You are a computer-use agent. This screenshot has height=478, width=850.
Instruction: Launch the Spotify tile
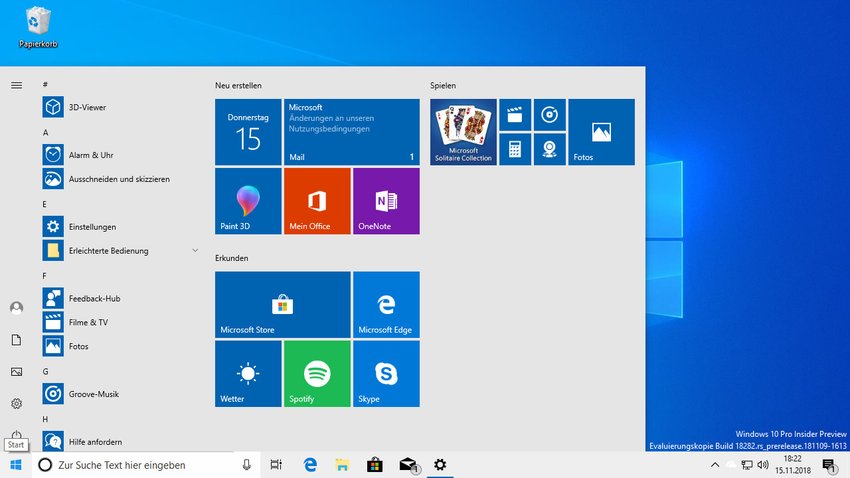(x=317, y=373)
